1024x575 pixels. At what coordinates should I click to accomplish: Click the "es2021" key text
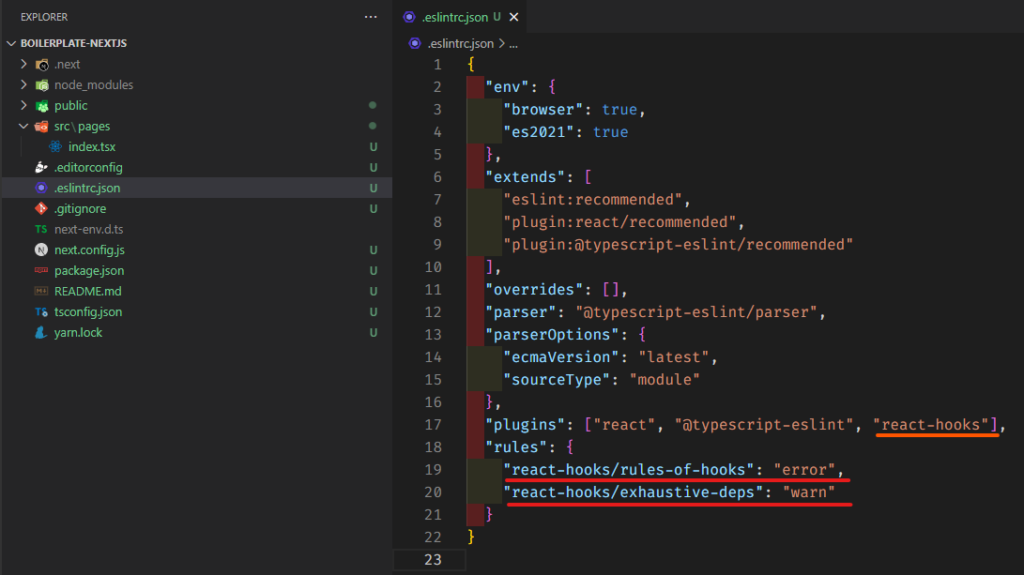click(538, 132)
